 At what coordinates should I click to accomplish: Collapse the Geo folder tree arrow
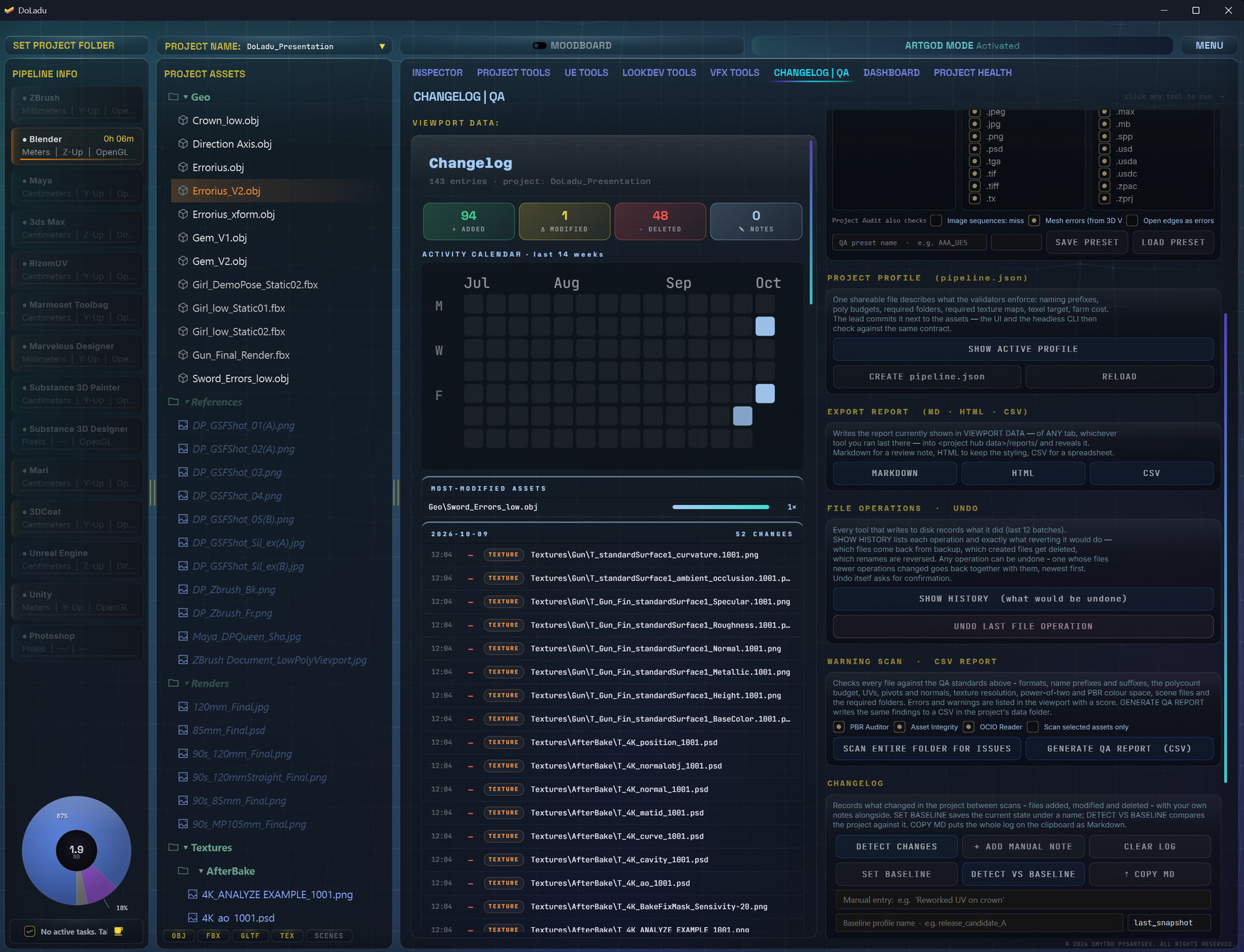click(x=185, y=97)
